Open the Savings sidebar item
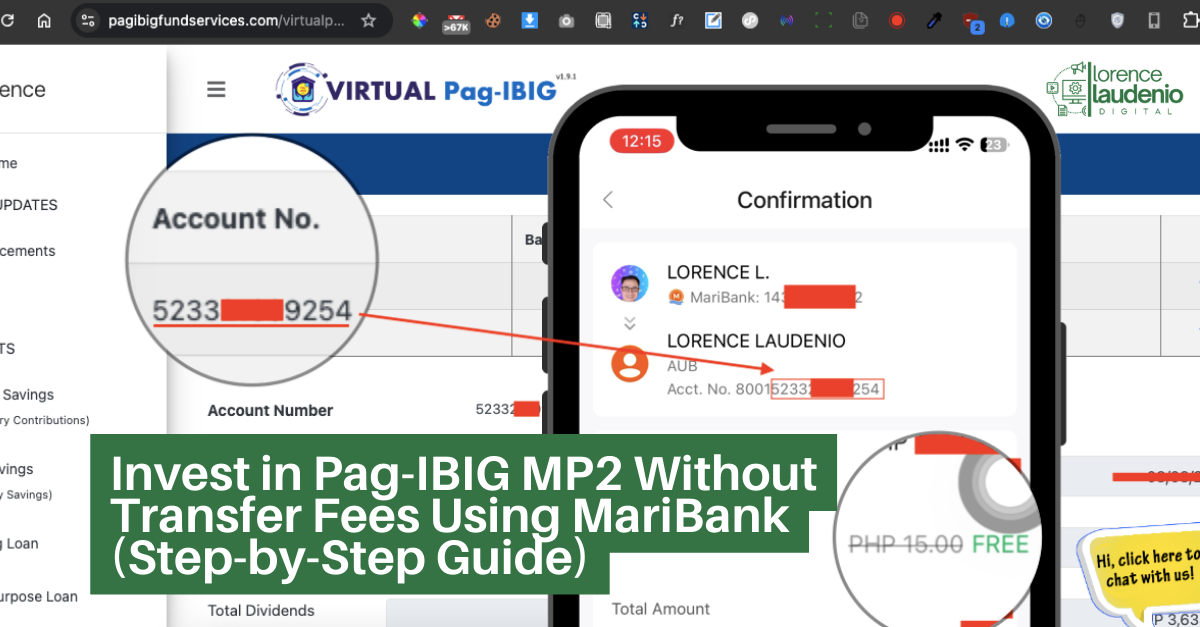The image size is (1200, 627). 27,394
